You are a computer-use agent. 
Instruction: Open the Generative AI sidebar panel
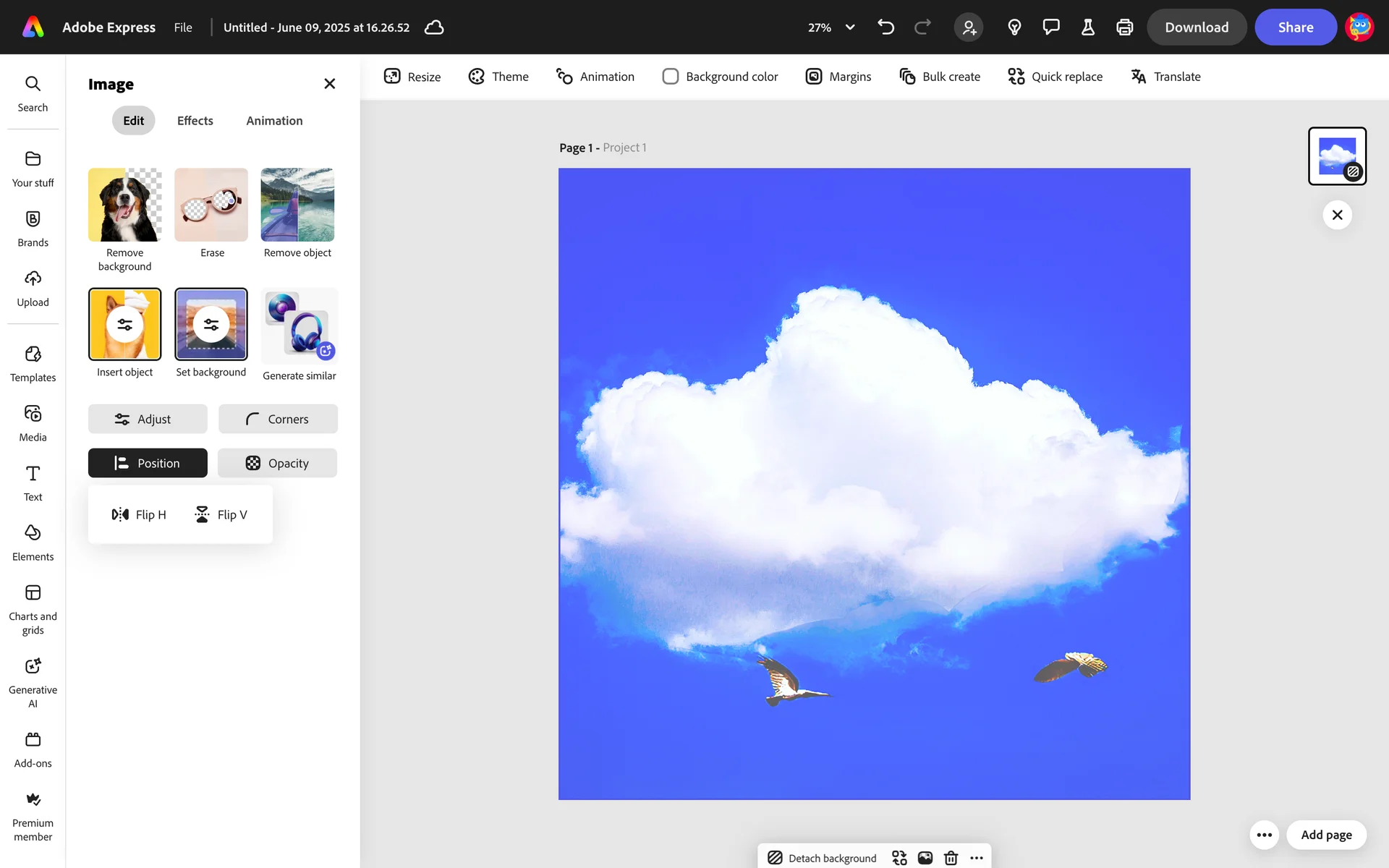(x=33, y=682)
